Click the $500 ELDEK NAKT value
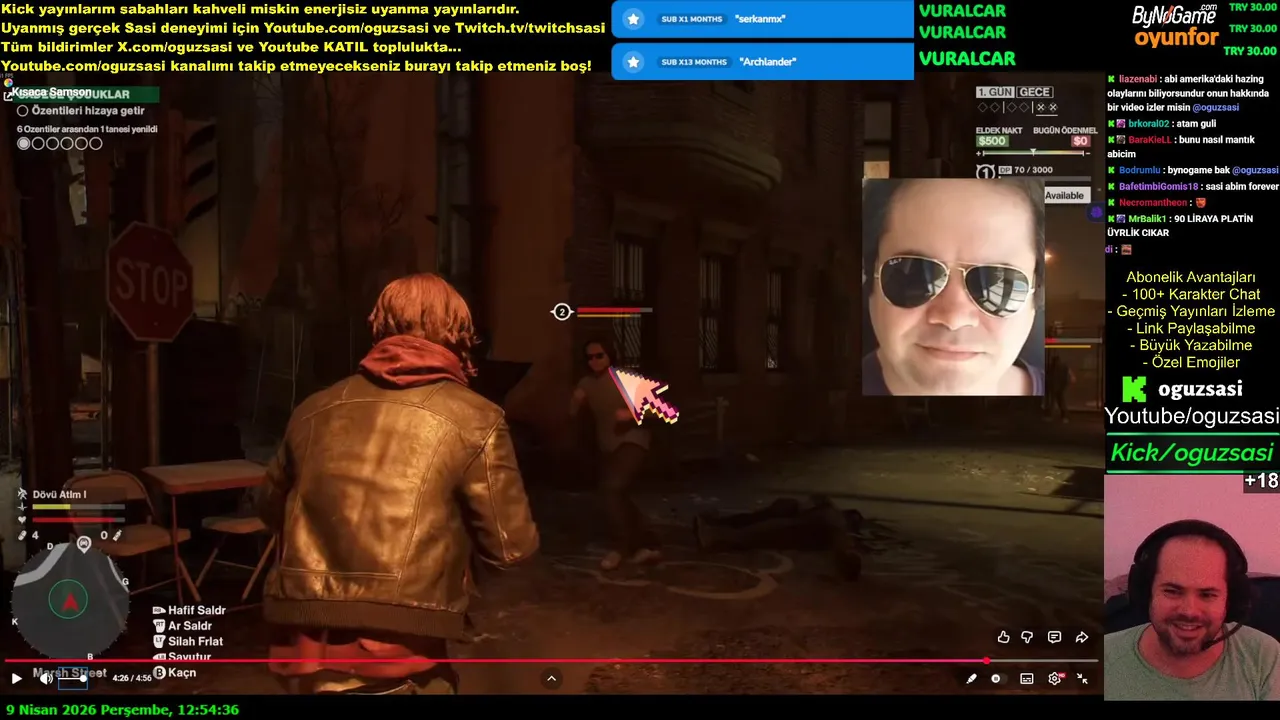The width and height of the screenshot is (1280, 720). coord(992,141)
